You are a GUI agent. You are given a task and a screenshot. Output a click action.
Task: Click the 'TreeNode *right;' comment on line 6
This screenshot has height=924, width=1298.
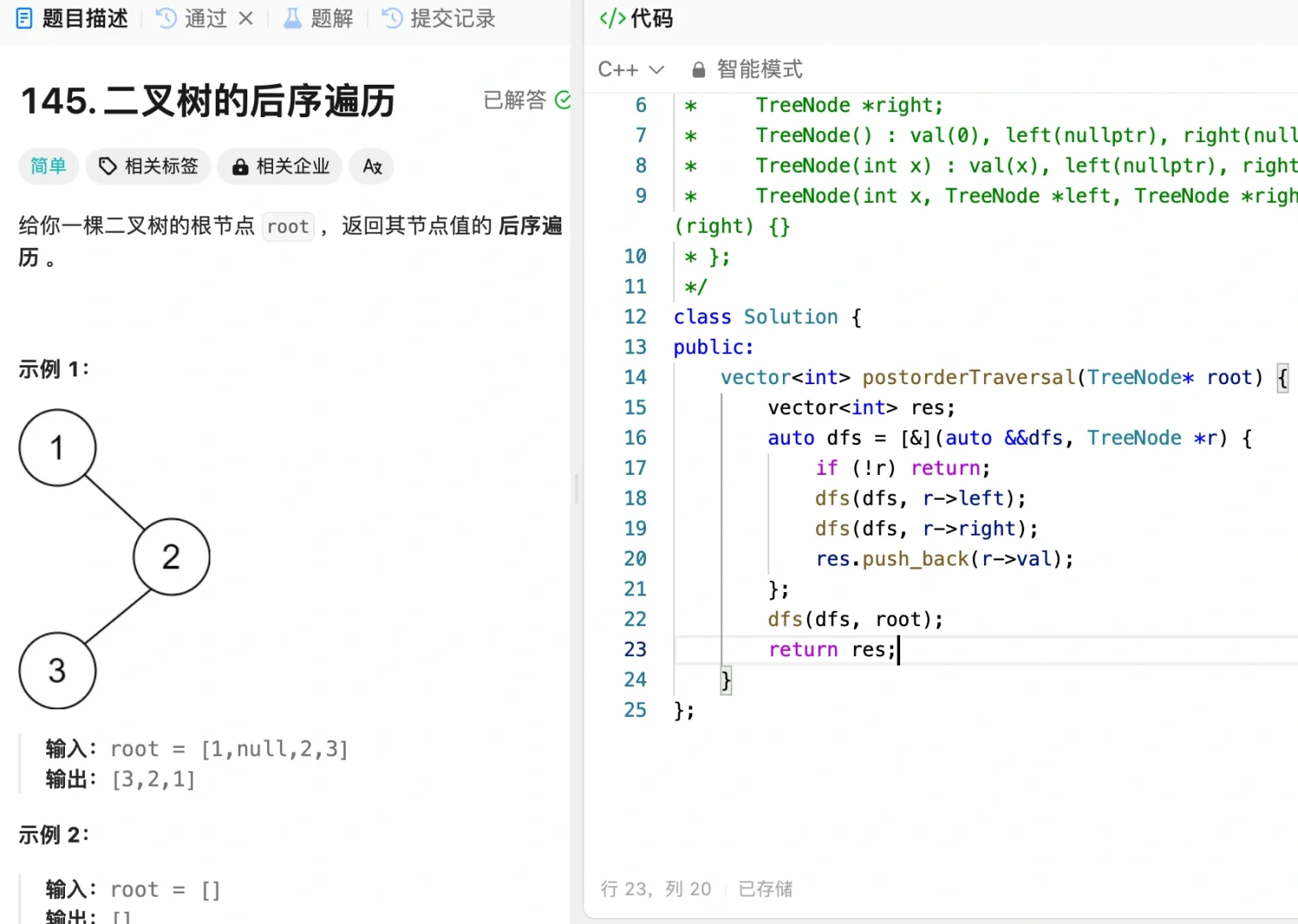click(x=849, y=105)
